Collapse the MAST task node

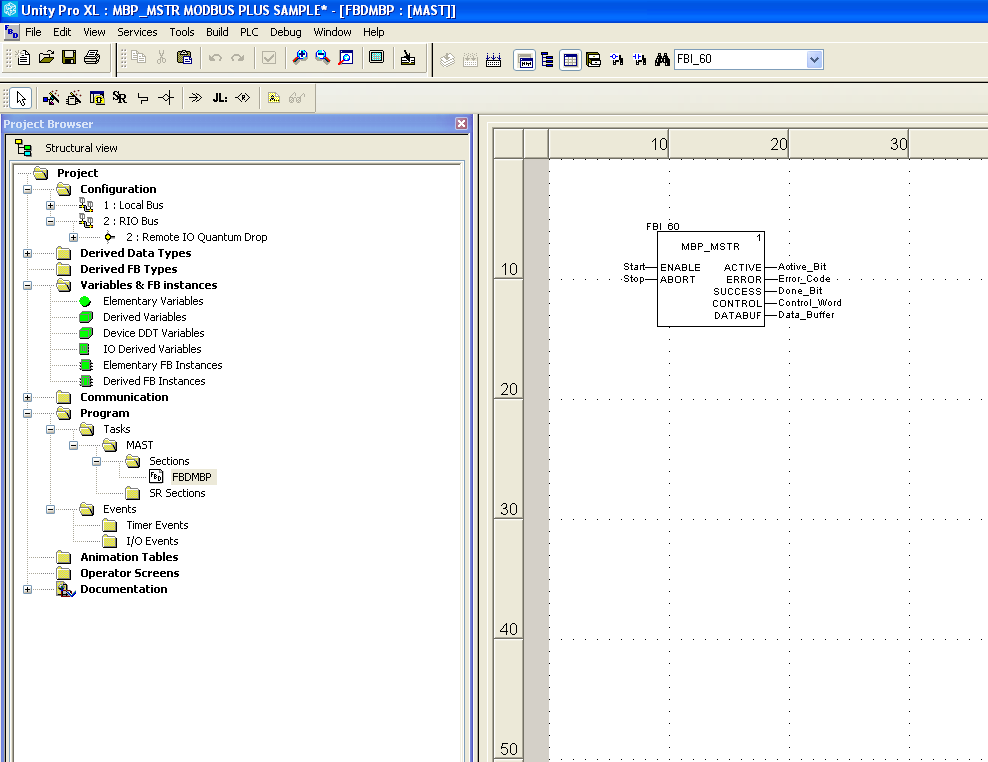(x=74, y=446)
